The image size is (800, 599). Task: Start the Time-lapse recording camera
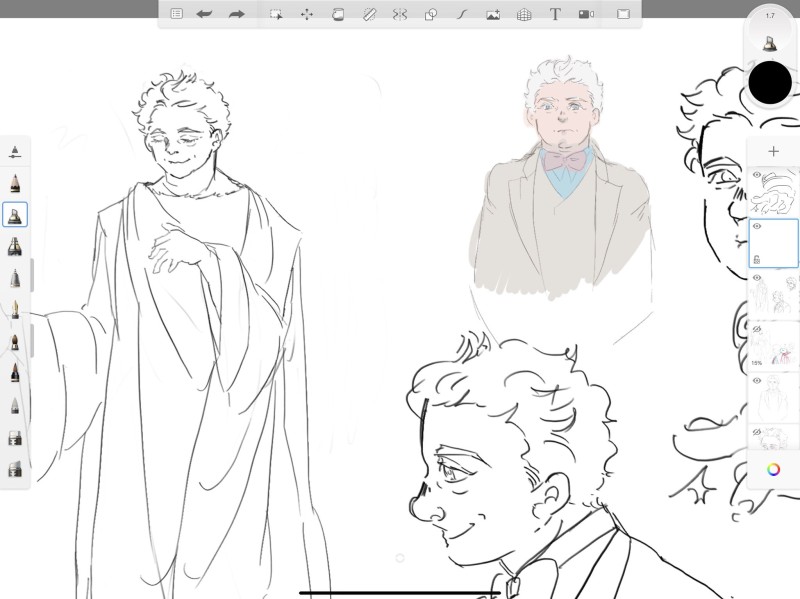586,14
